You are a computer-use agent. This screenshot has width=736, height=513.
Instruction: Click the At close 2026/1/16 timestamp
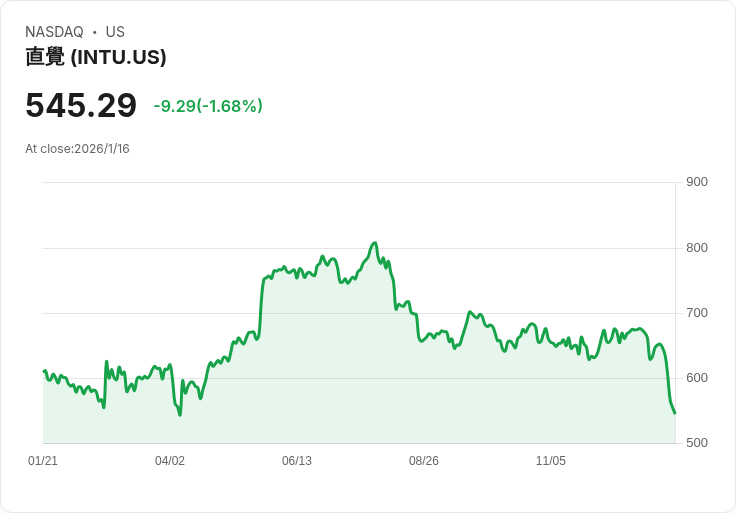click(77, 149)
